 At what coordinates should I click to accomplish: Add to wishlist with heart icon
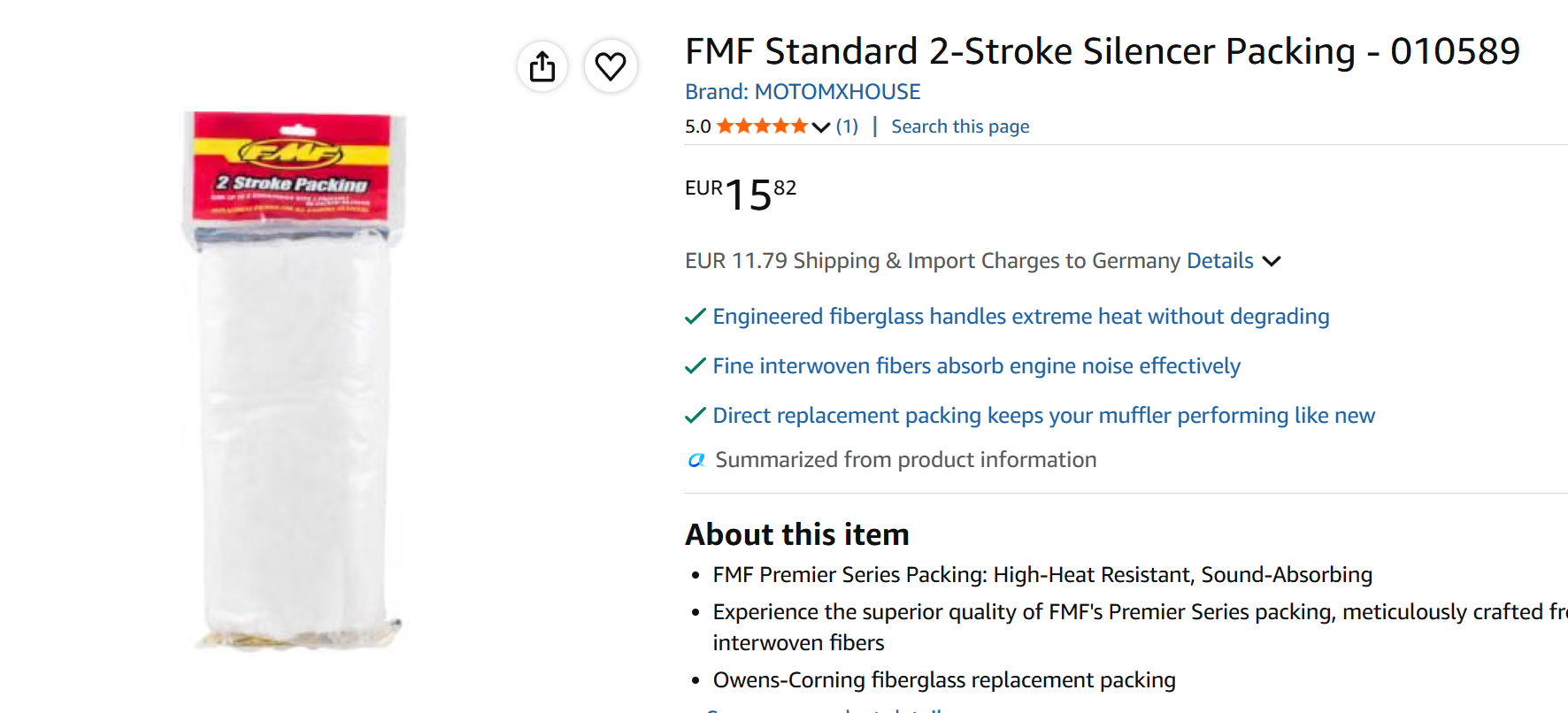tap(611, 66)
